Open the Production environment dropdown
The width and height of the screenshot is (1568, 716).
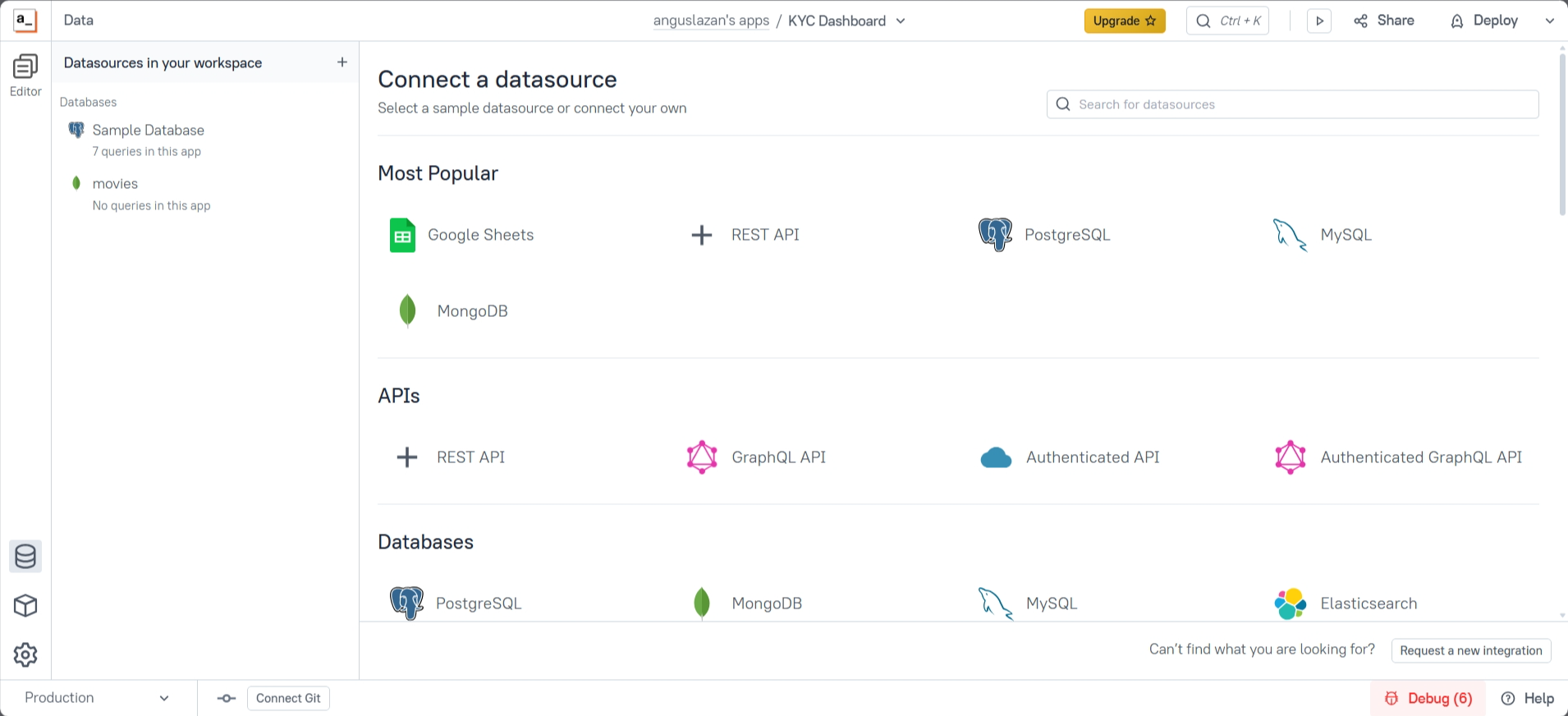[97, 698]
